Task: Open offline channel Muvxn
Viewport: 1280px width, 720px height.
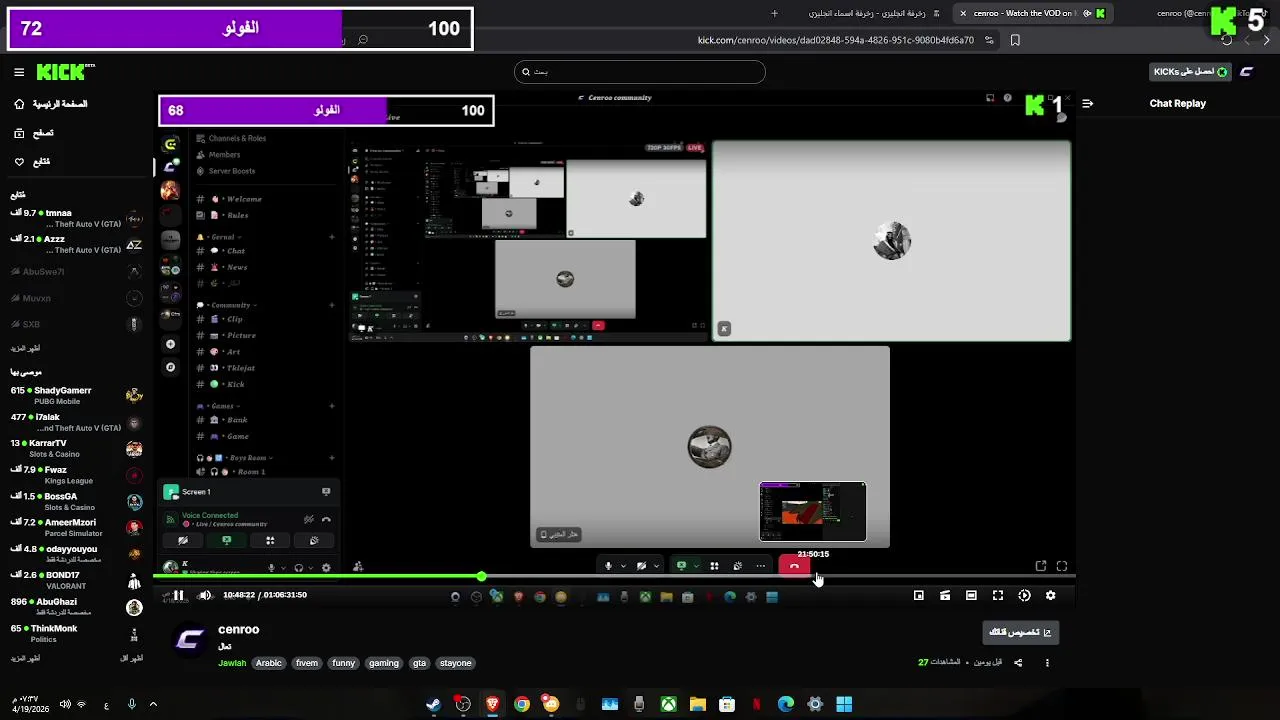Action: pos(77,298)
